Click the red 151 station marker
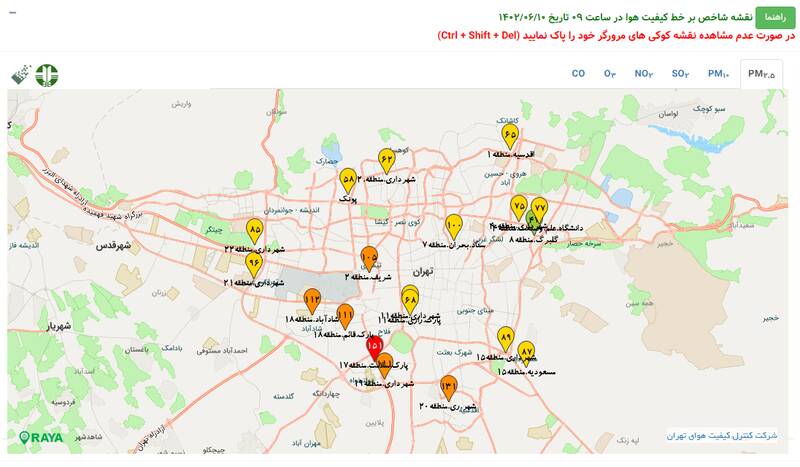 [x=374, y=347]
